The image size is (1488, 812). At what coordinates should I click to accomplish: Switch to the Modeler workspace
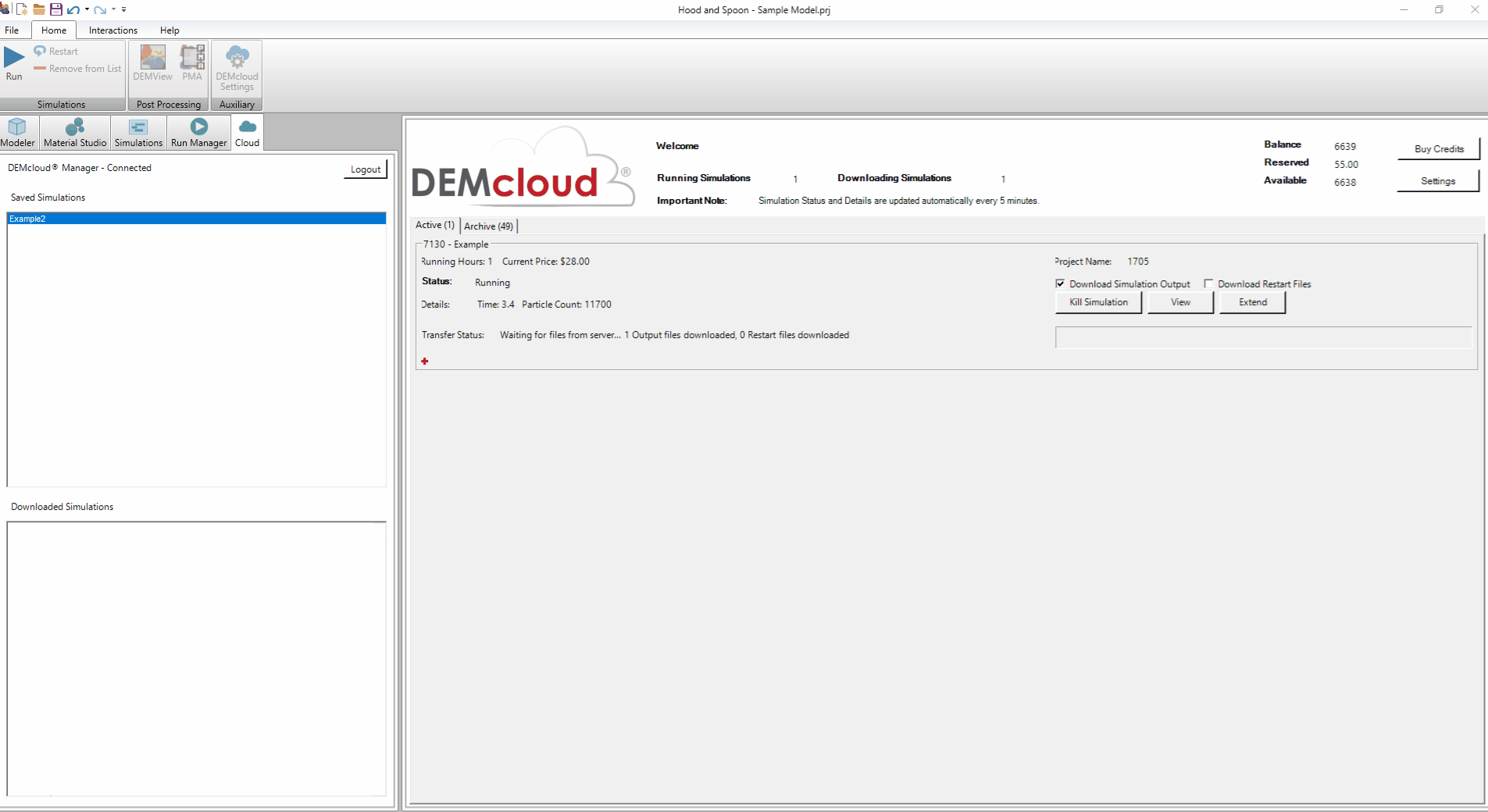tap(17, 132)
